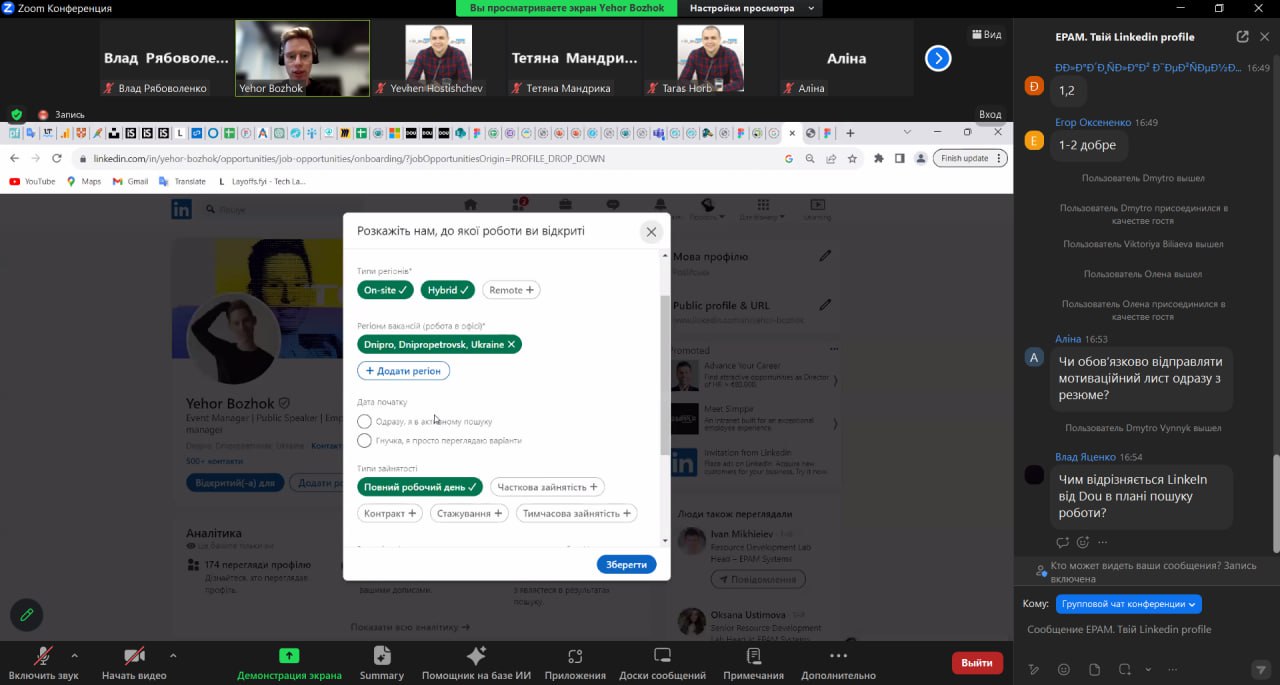Add Часткова зайнятість employment type
Image resolution: width=1280 pixels, height=685 pixels.
548,487
